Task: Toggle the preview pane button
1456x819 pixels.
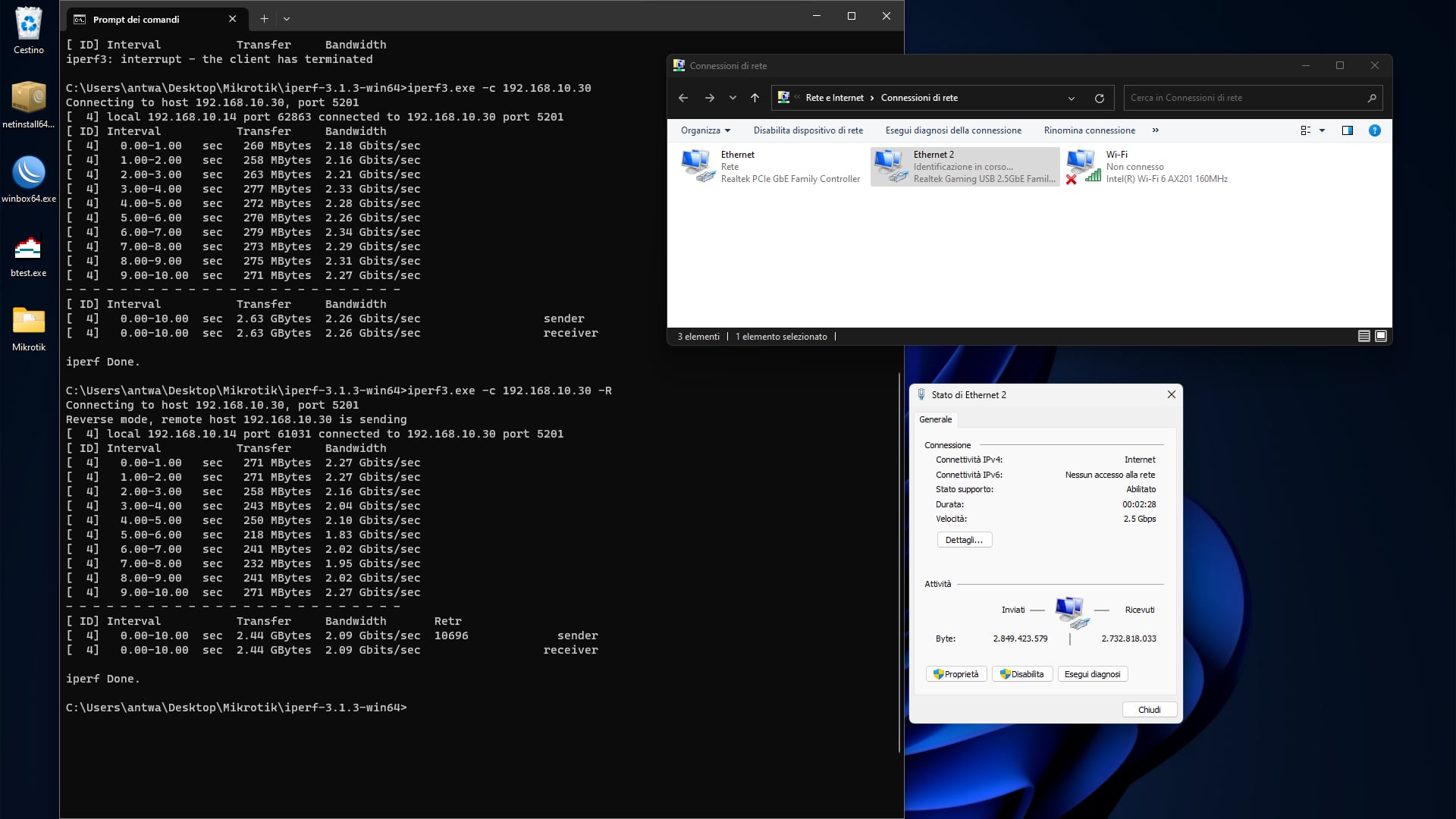Action: point(1348,130)
